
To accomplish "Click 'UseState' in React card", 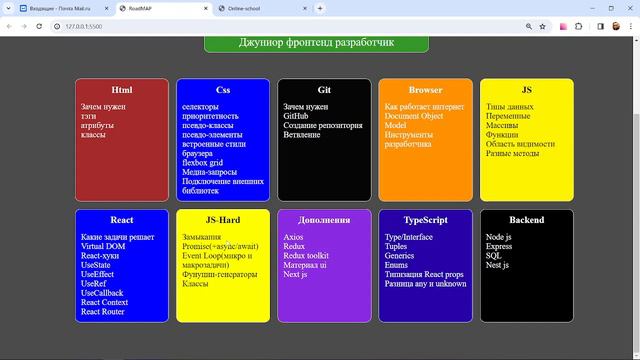I will point(96,265).
